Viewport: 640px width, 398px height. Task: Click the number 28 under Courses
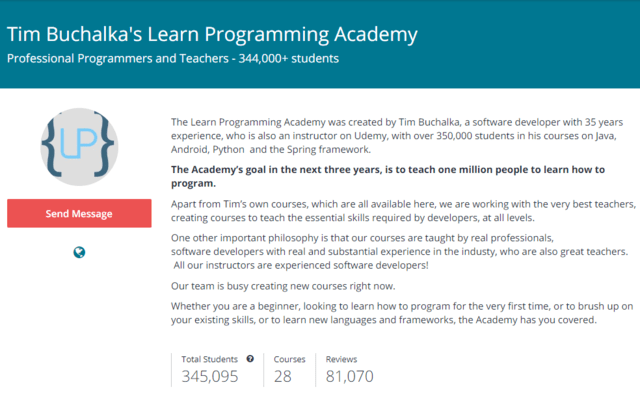click(x=282, y=376)
